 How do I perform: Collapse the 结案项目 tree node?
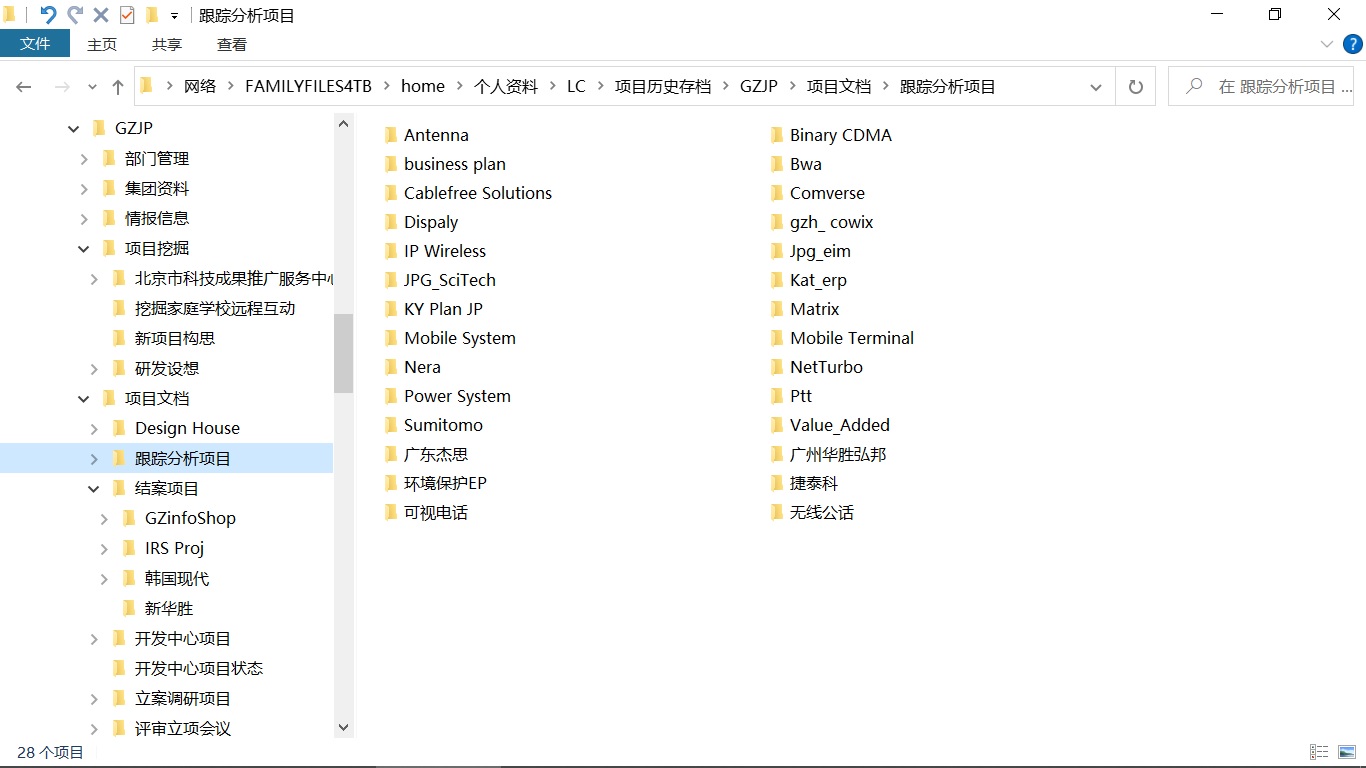coord(94,488)
